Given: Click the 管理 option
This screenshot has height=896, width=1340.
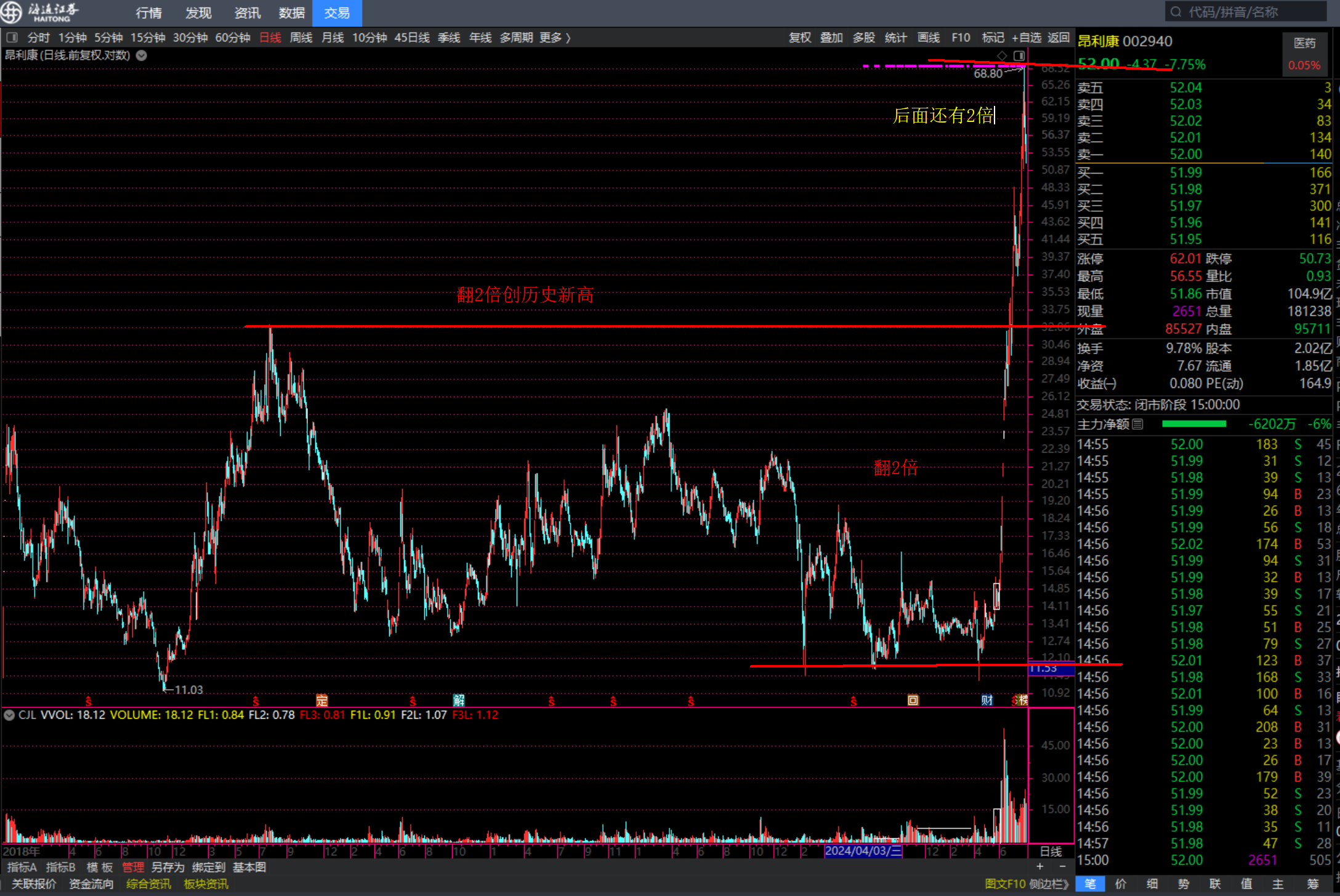Looking at the screenshot, I should [x=133, y=867].
